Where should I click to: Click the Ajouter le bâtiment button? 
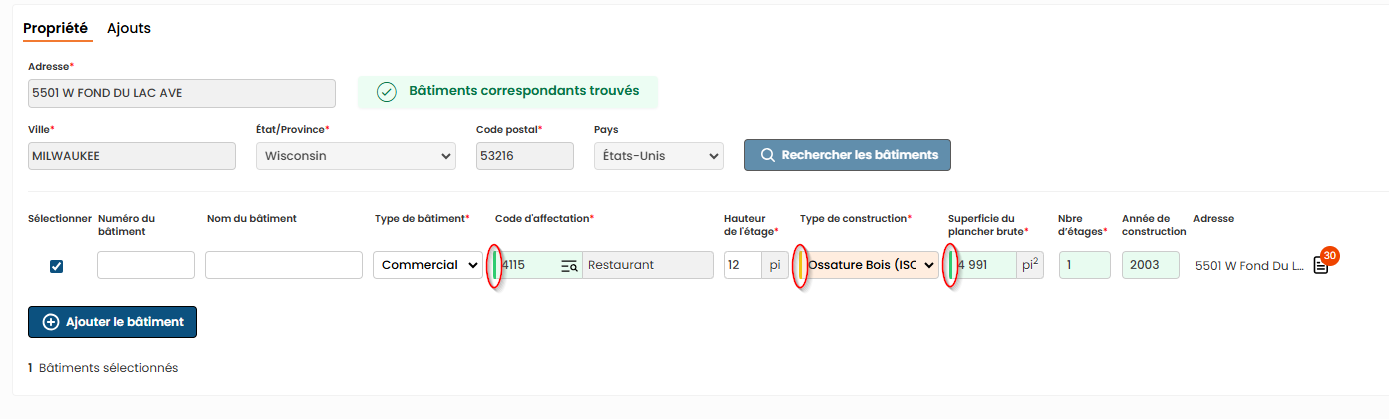tap(112, 322)
